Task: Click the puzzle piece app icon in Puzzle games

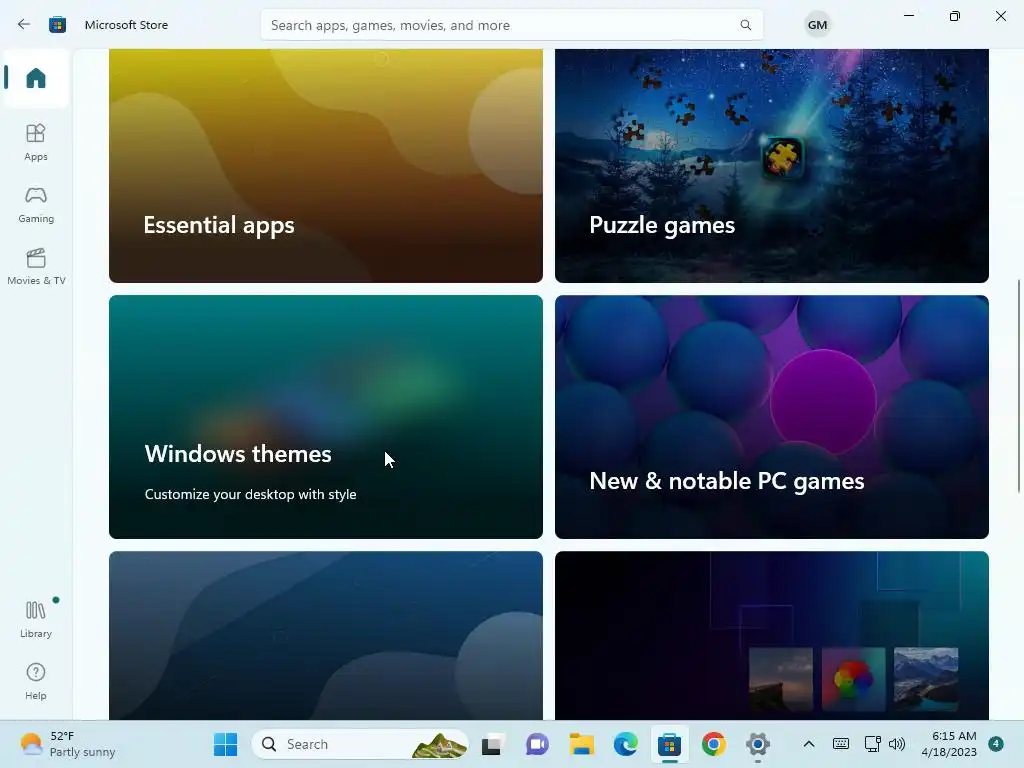Action: pyautogui.click(x=782, y=157)
